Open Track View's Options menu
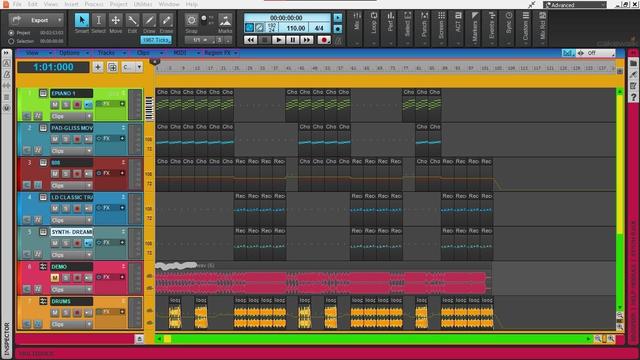 coord(73,53)
